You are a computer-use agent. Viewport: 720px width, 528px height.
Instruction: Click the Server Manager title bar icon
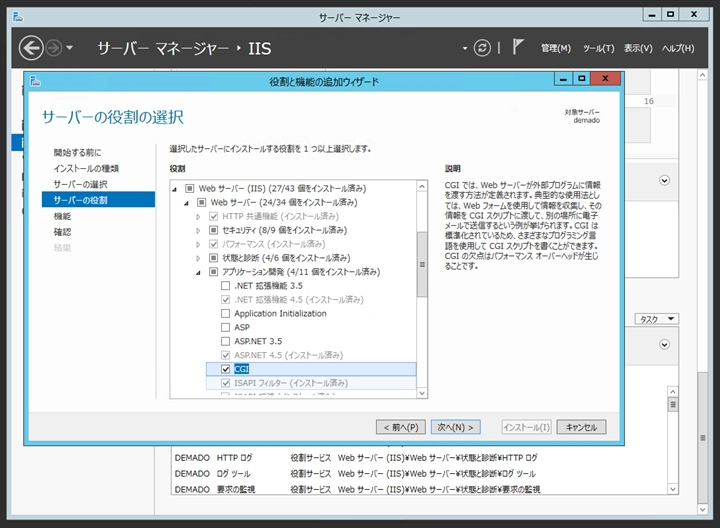coord(18,17)
